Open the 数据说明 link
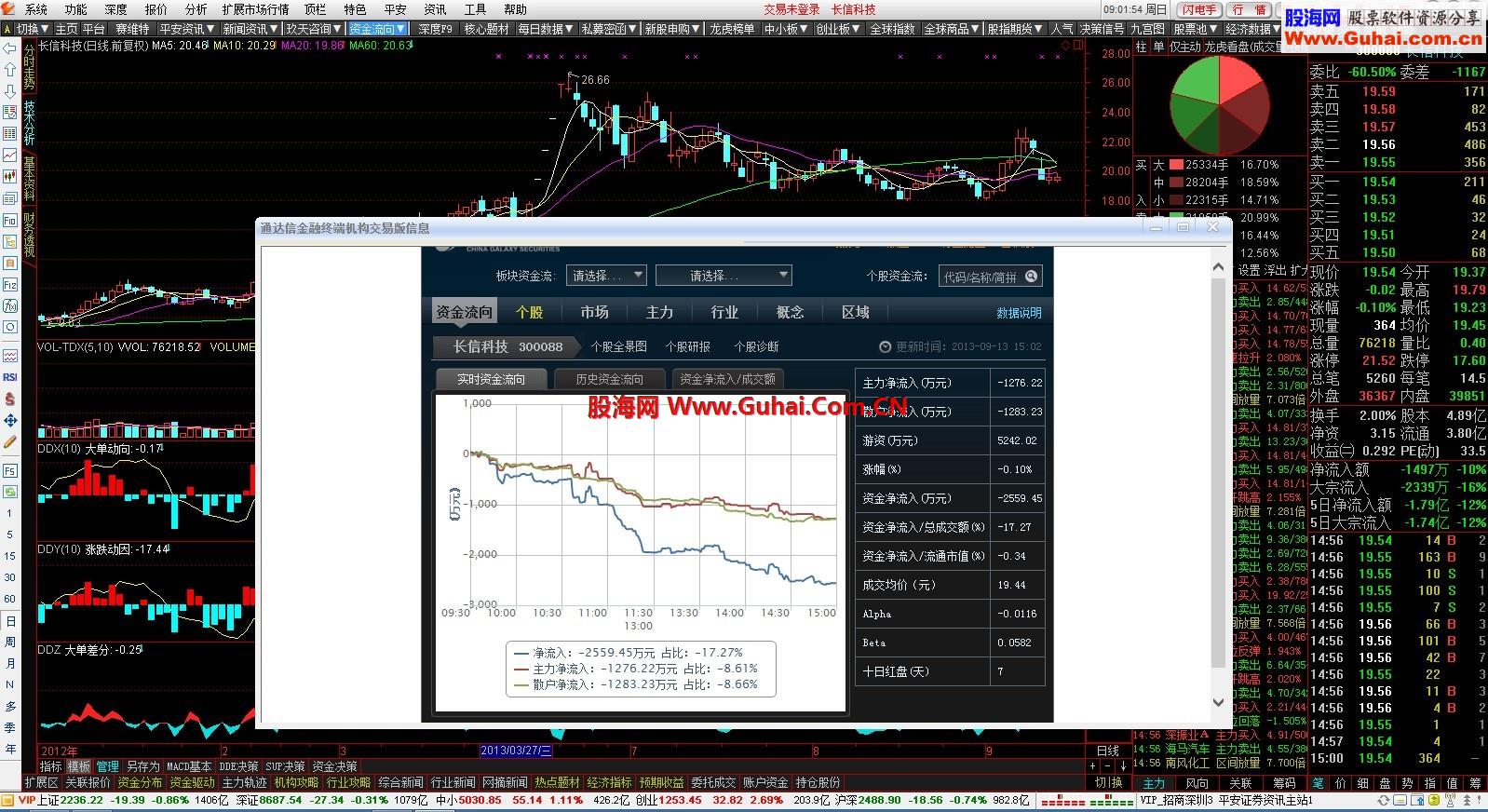Screen dimensions: 1488x812 1019,313
